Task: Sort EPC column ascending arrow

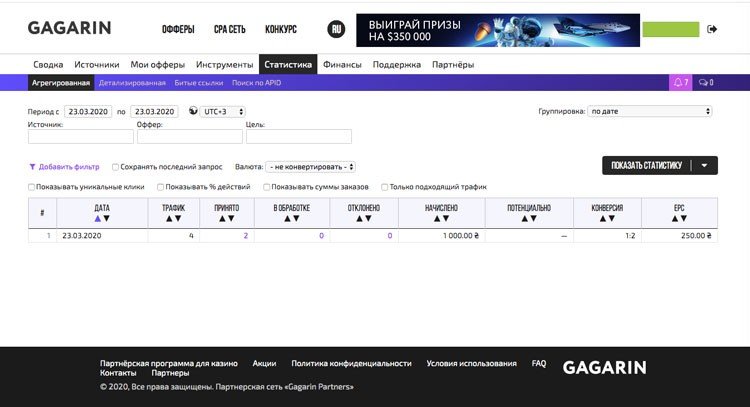Action: (x=674, y=219)
